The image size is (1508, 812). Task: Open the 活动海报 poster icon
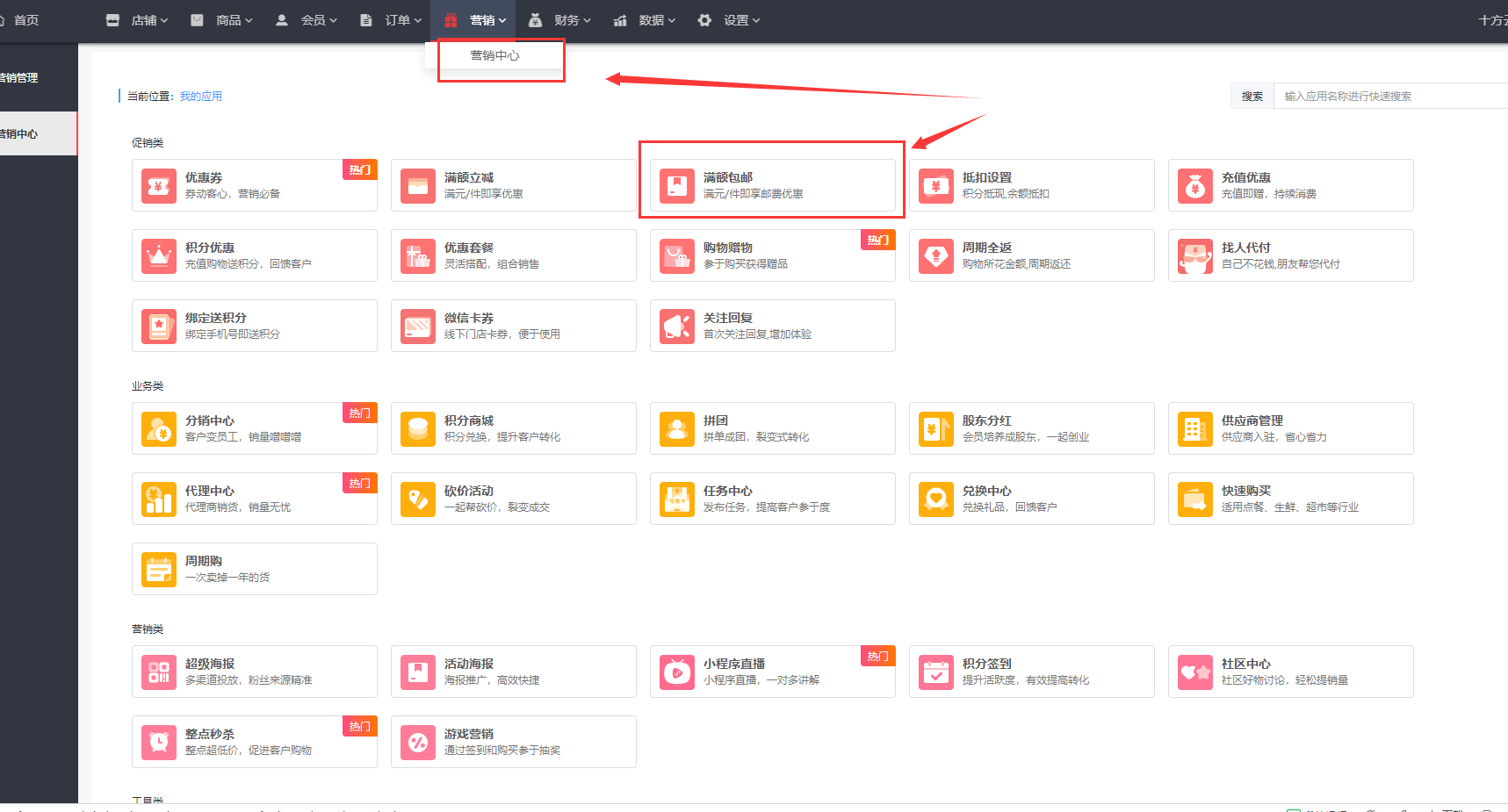tap(418, 672)
